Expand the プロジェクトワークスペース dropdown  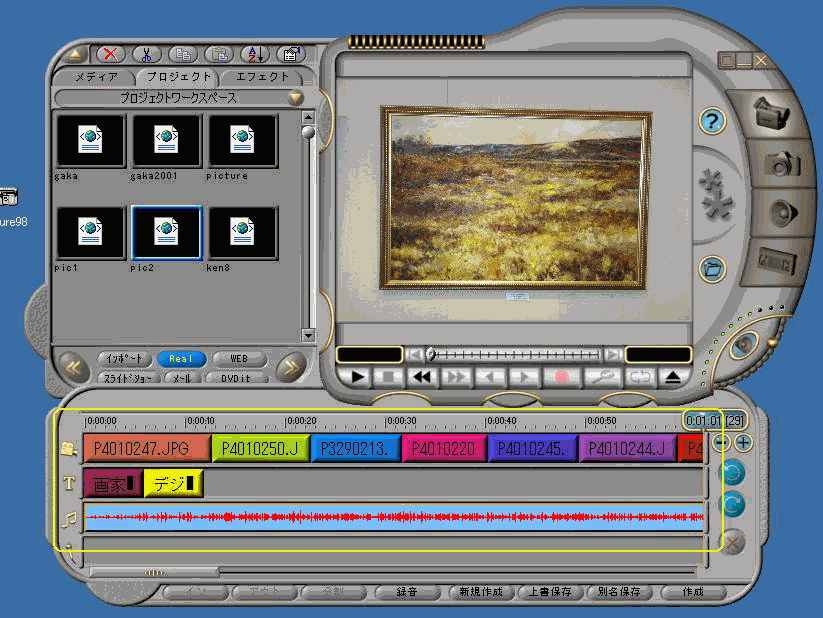(x=295, y=98)
